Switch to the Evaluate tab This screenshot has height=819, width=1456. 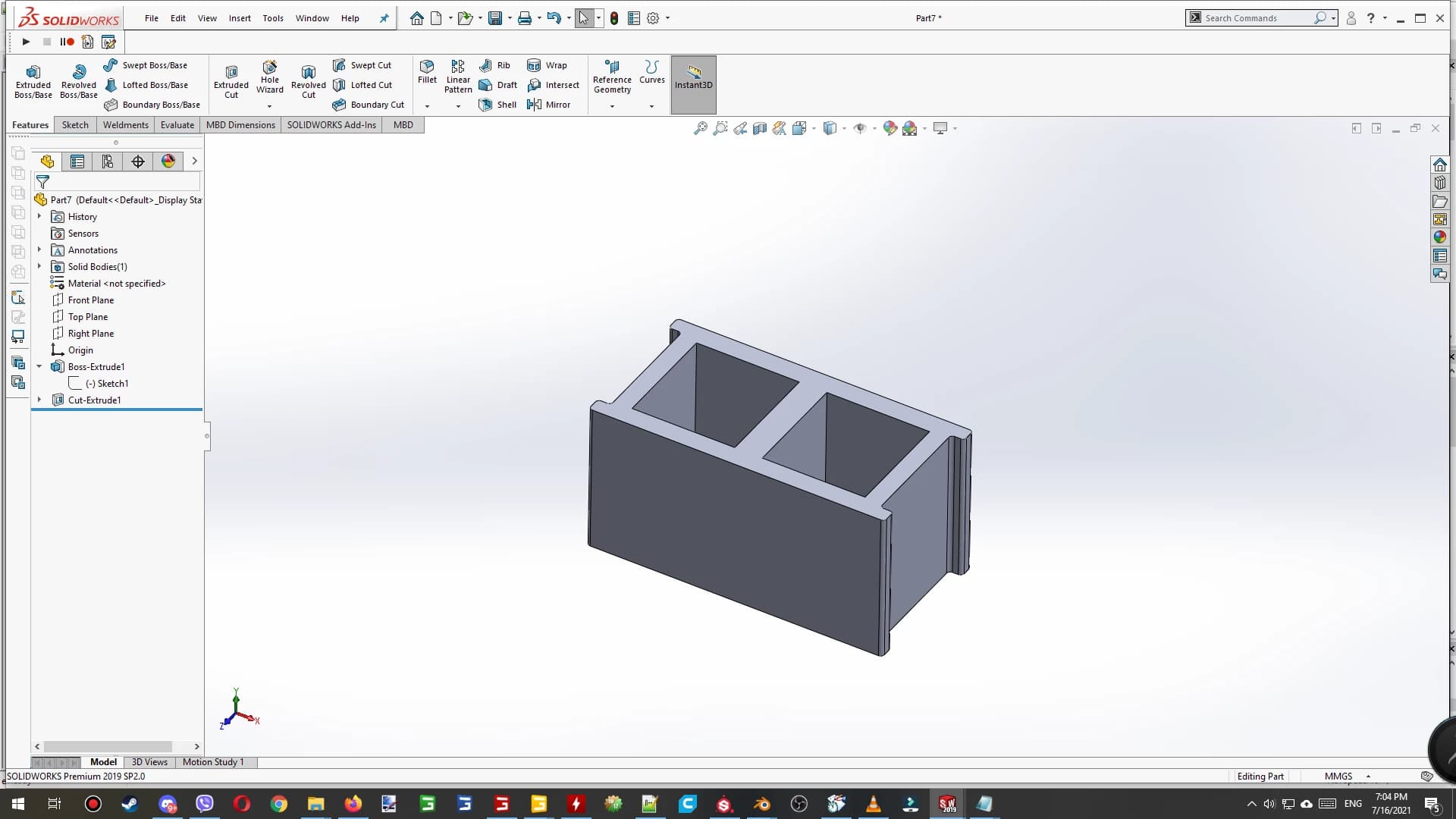[177, 125]
